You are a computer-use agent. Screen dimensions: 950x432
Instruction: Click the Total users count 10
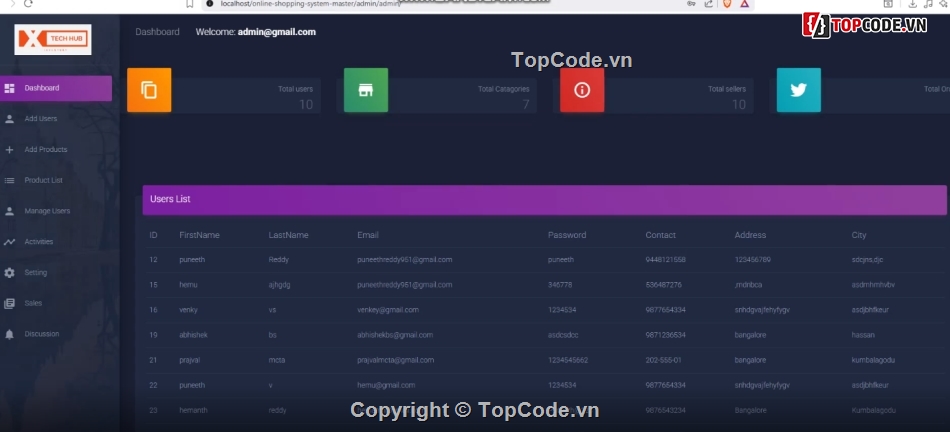[x=306, y=105]
